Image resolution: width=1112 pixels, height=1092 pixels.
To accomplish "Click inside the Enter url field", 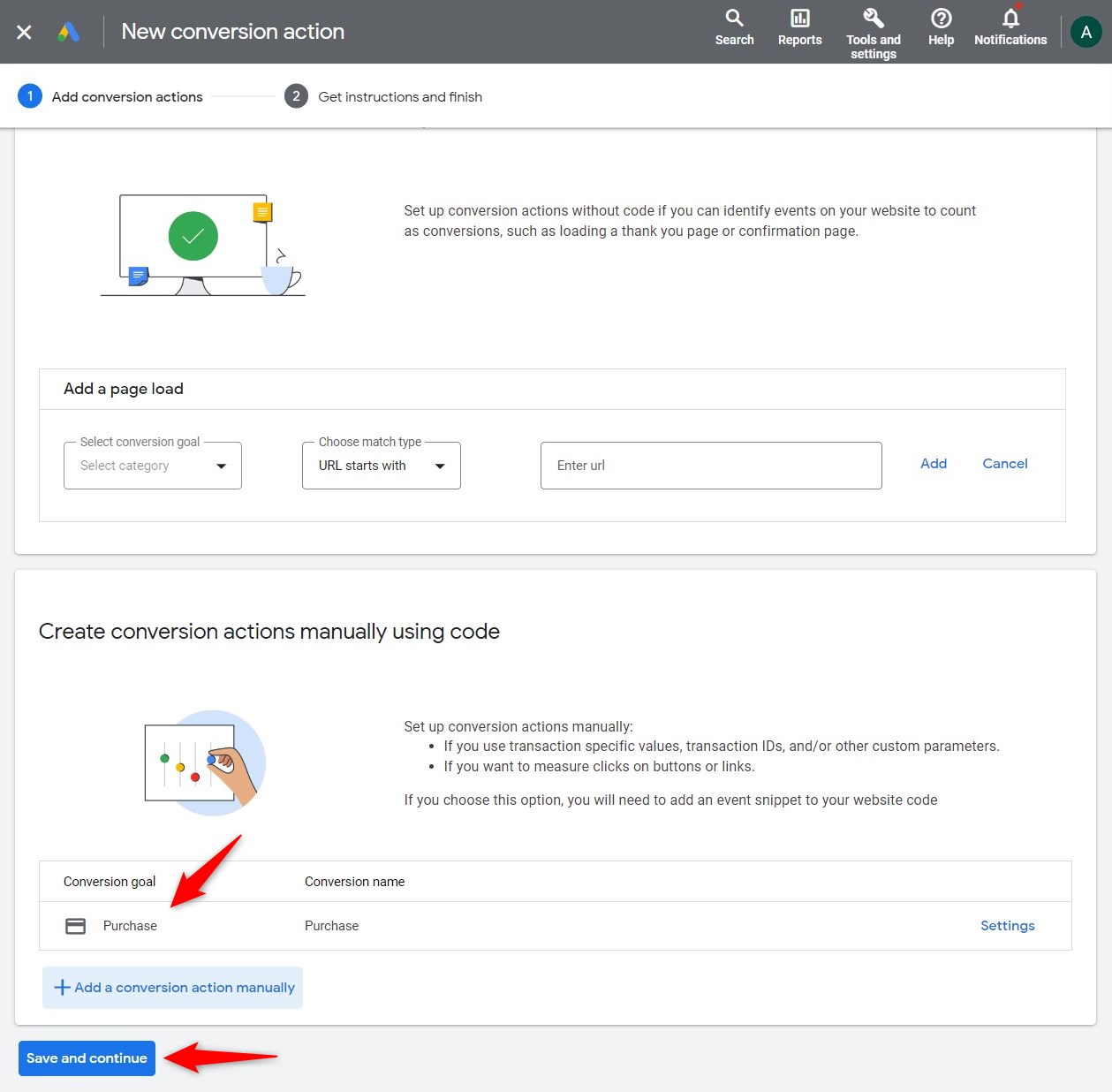I will click(x=711, y=466).
